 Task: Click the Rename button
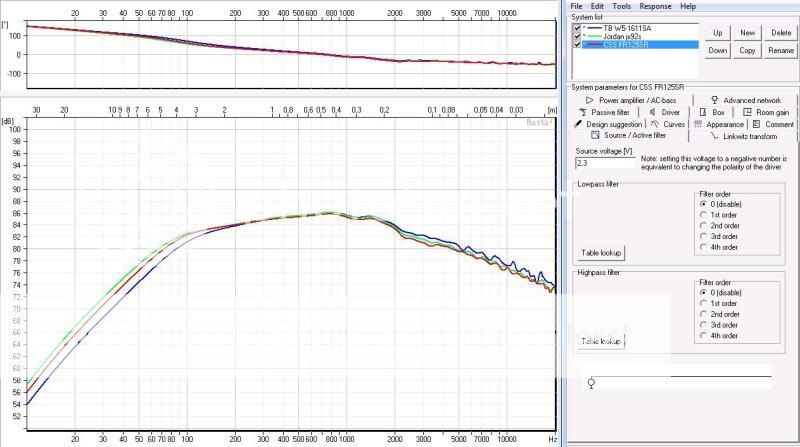coord(780,50)
